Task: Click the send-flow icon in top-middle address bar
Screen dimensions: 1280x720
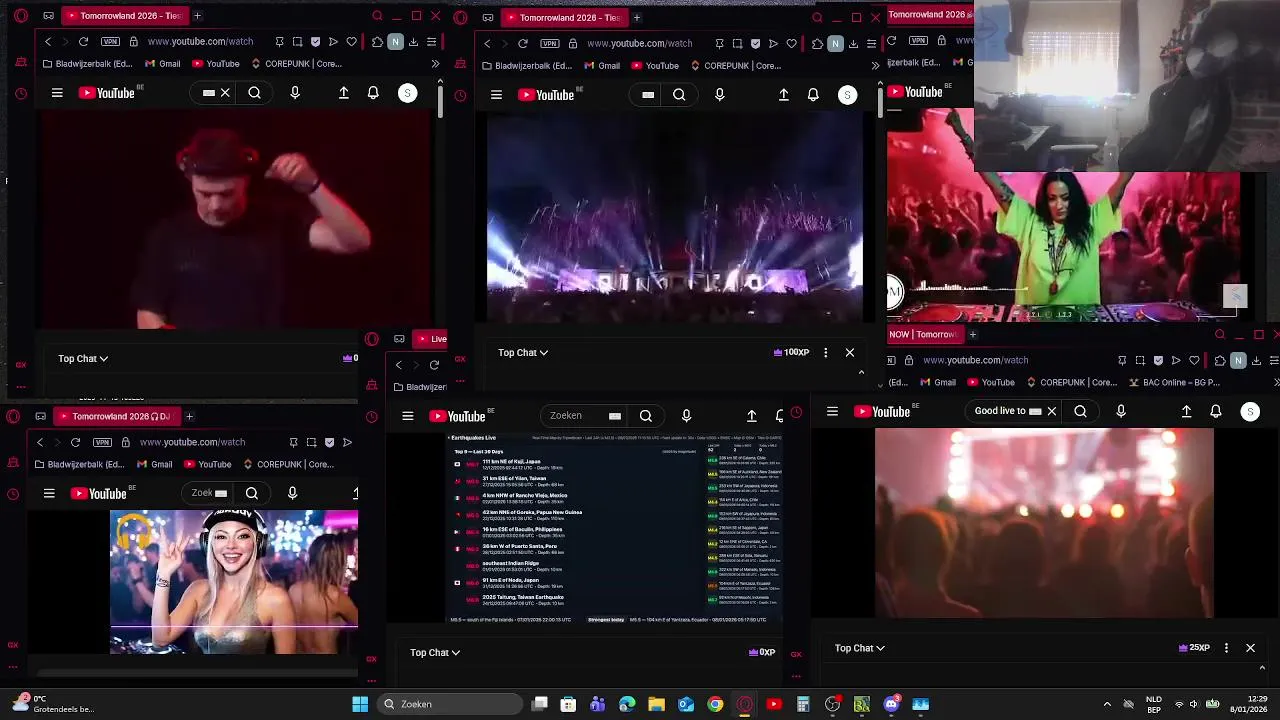Action: [773, 44]
